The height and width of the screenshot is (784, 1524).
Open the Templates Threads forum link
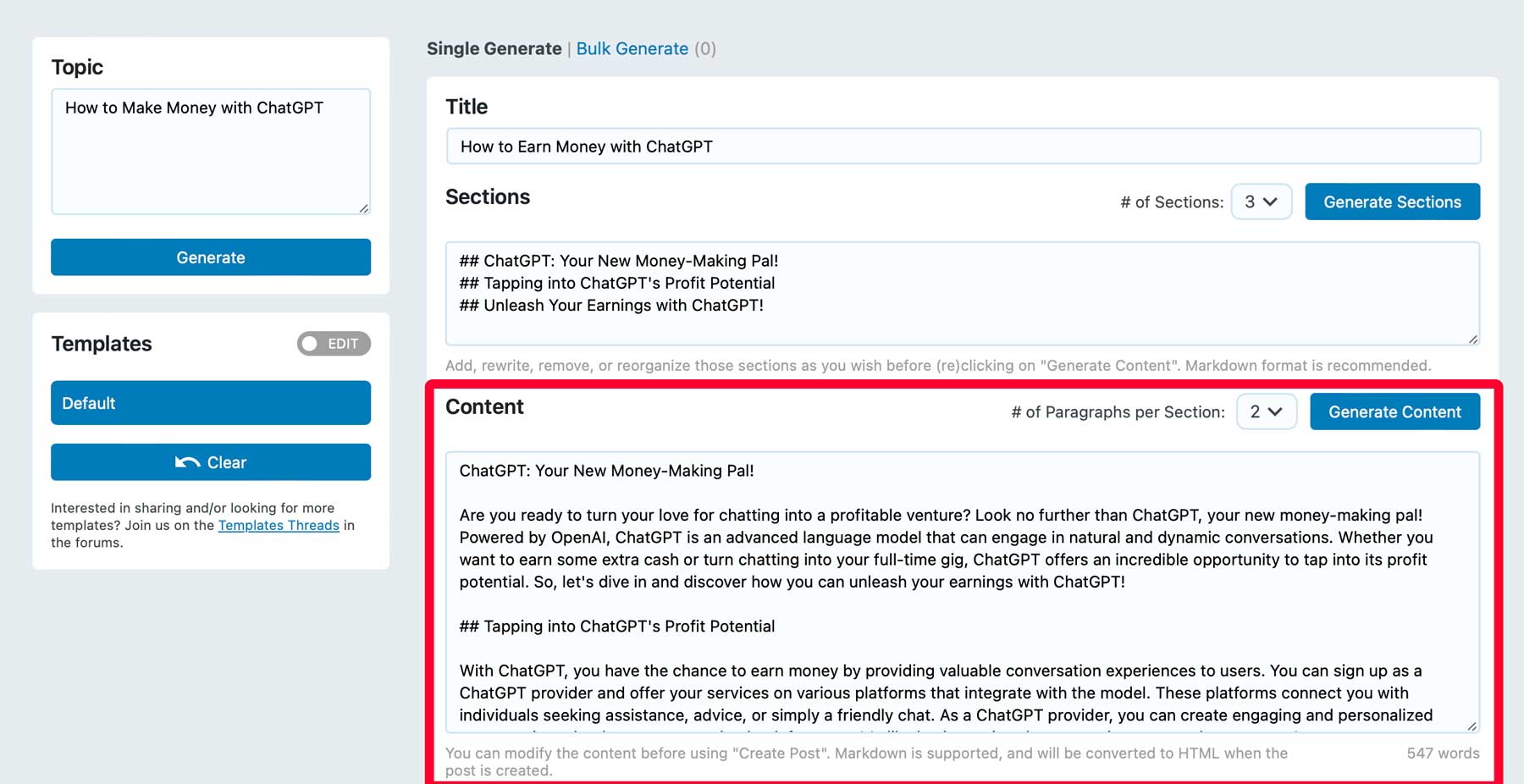tap(279, 525)
